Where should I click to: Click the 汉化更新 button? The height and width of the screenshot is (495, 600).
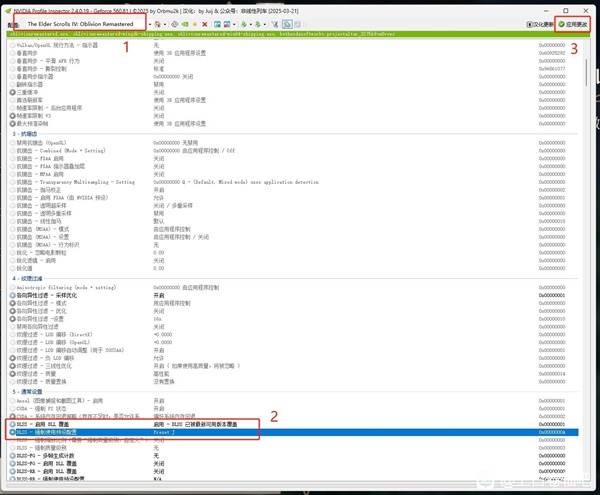click(541, 22)
